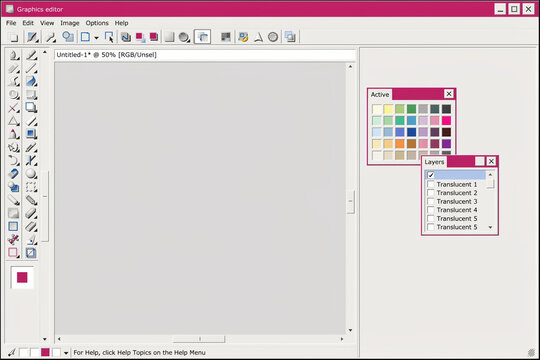
Task: Click the toolbox scroll-up arrow
Action: click(45, 52)
